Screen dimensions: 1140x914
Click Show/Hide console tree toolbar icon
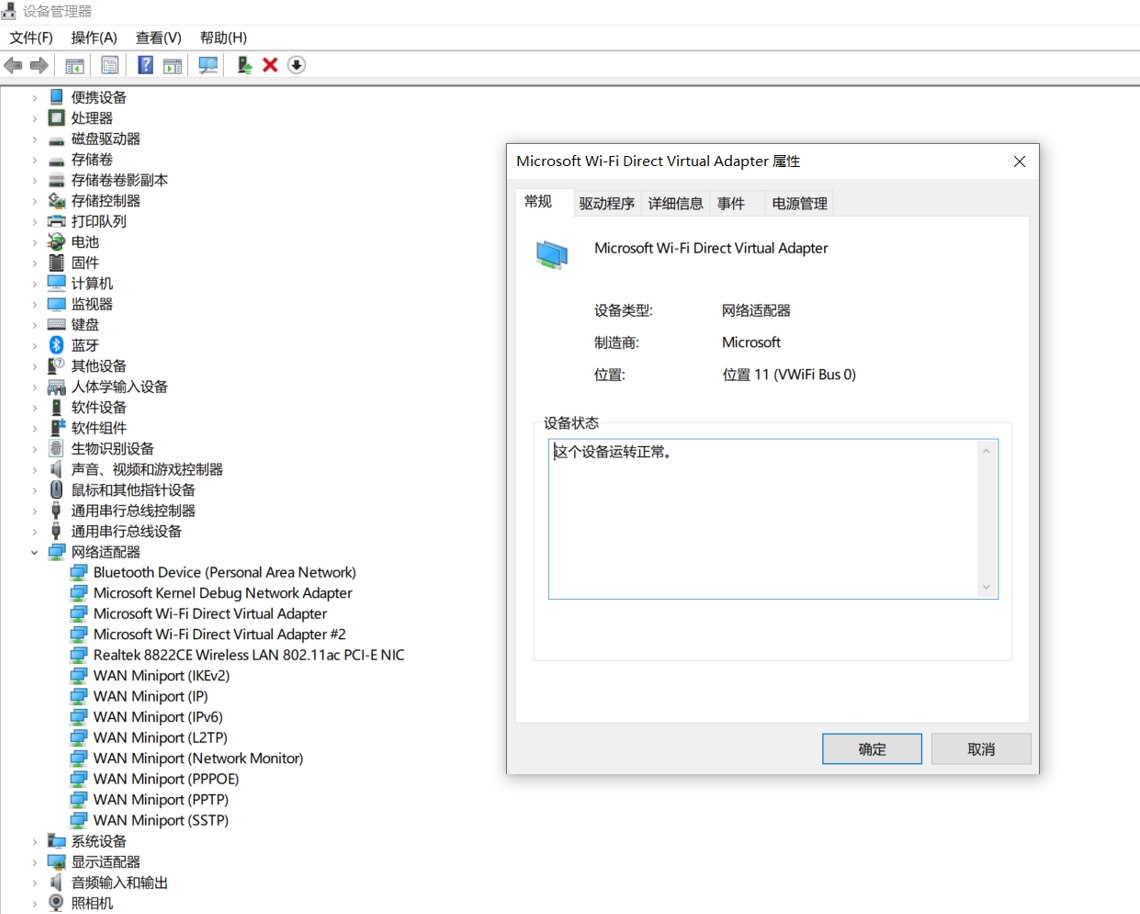(x=74, y=65)
